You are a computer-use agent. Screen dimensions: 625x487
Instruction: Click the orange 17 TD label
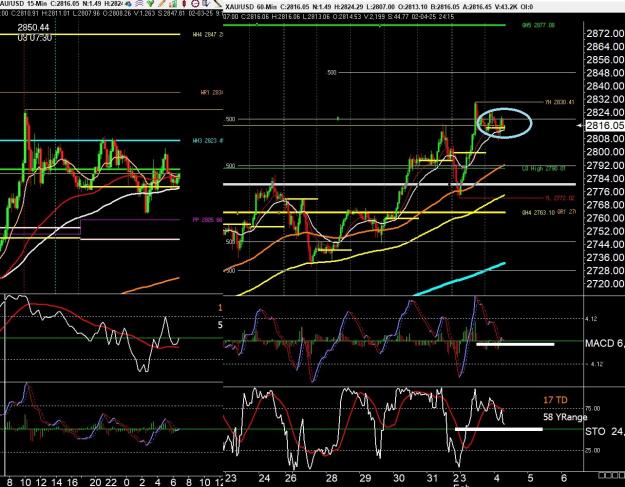(x=555, y=400)
